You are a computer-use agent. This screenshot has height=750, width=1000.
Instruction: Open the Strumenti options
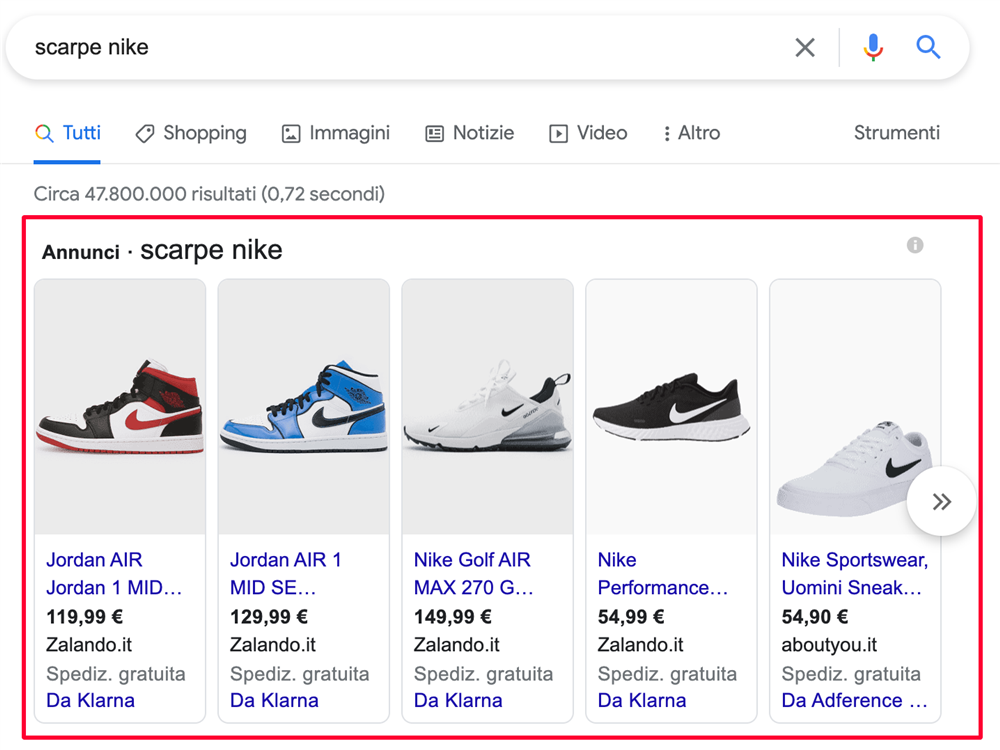point(897,133)
